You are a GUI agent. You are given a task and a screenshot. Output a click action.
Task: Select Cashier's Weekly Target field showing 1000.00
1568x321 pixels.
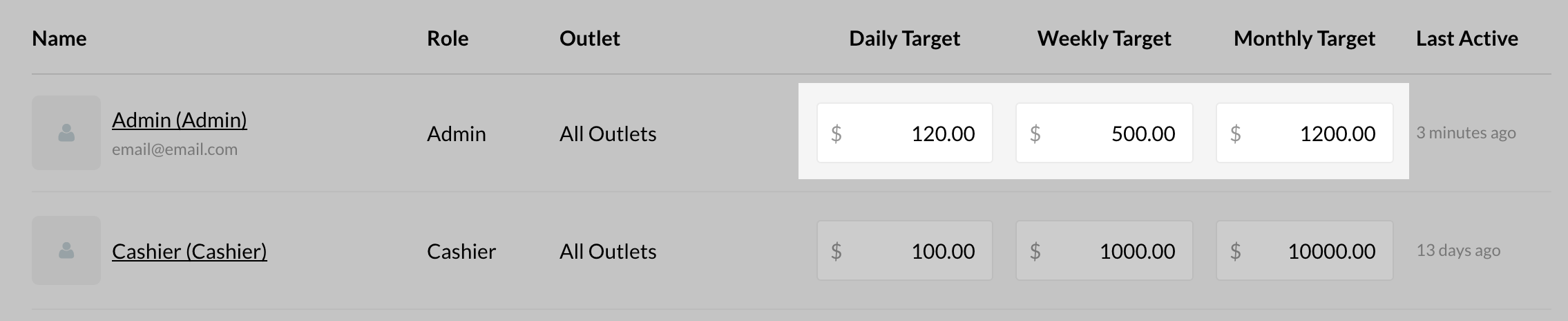point(1104,251)
